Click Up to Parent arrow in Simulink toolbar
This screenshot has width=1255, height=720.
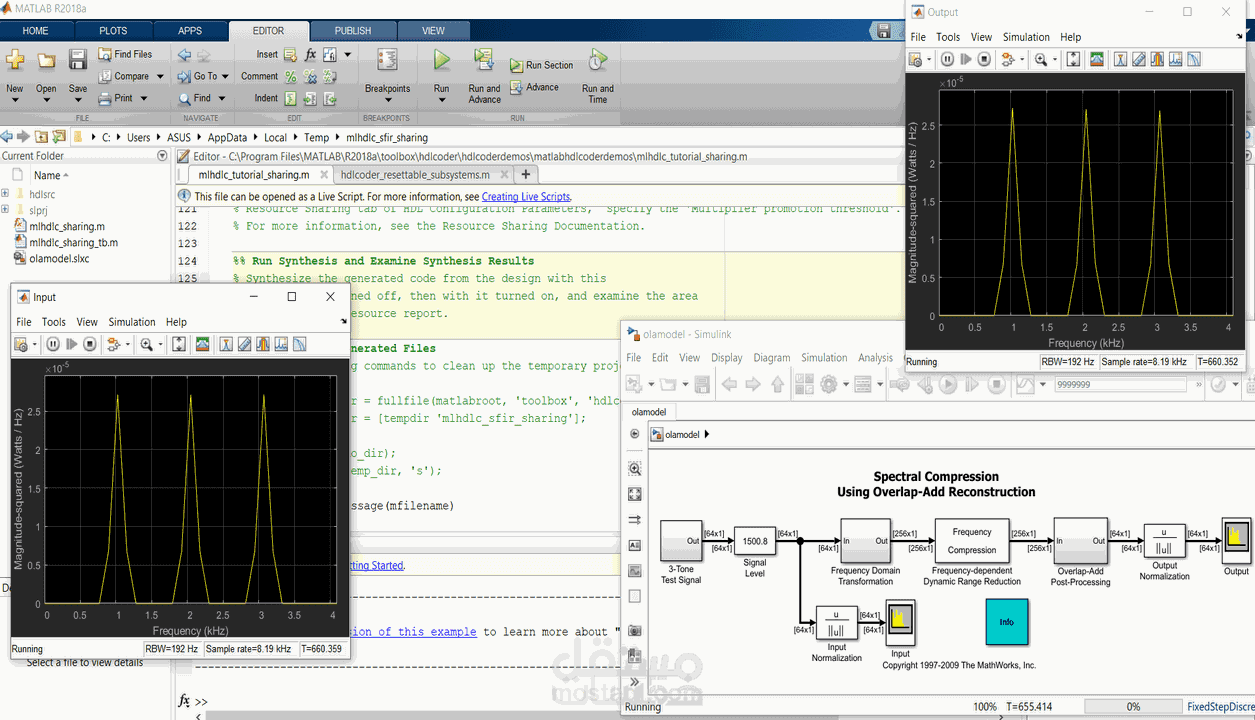click(x=777, y=384)
